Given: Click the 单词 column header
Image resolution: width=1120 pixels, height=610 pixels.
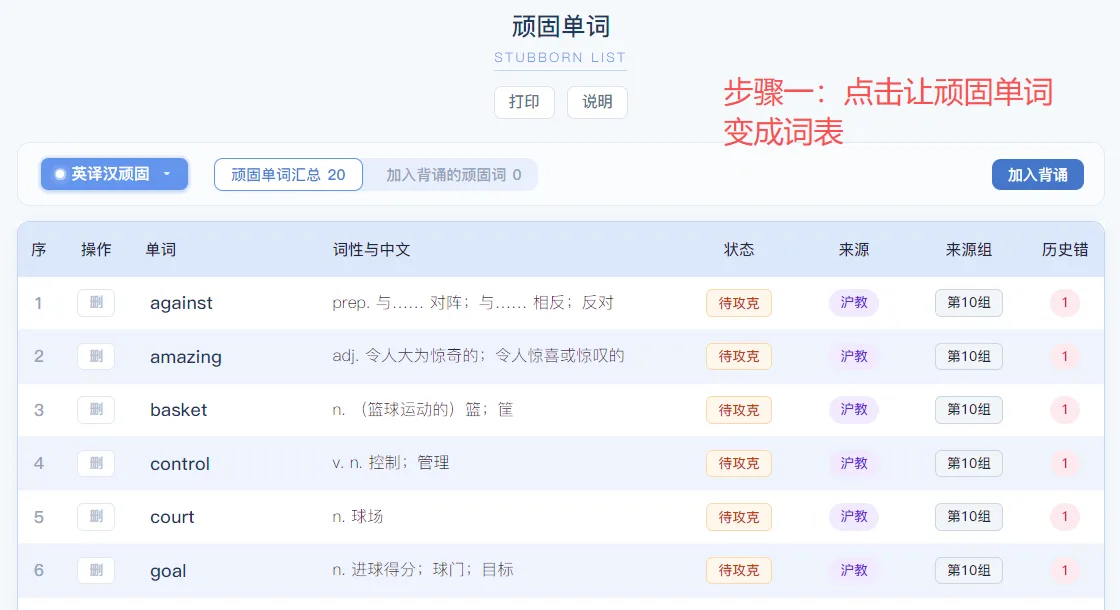Looking at the screenshot, I should 161,249.
